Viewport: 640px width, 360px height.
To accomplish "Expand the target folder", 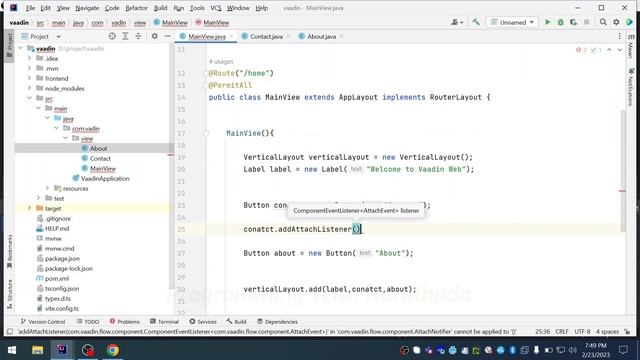I will point(29,208).
